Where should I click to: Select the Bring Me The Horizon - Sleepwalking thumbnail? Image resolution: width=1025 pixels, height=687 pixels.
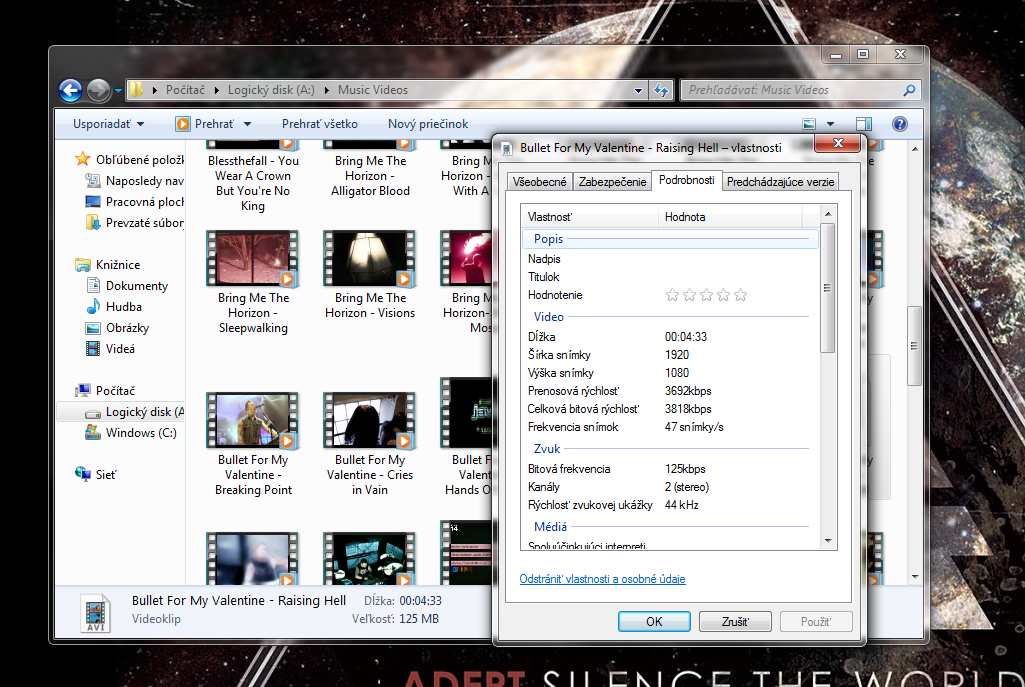252,258
